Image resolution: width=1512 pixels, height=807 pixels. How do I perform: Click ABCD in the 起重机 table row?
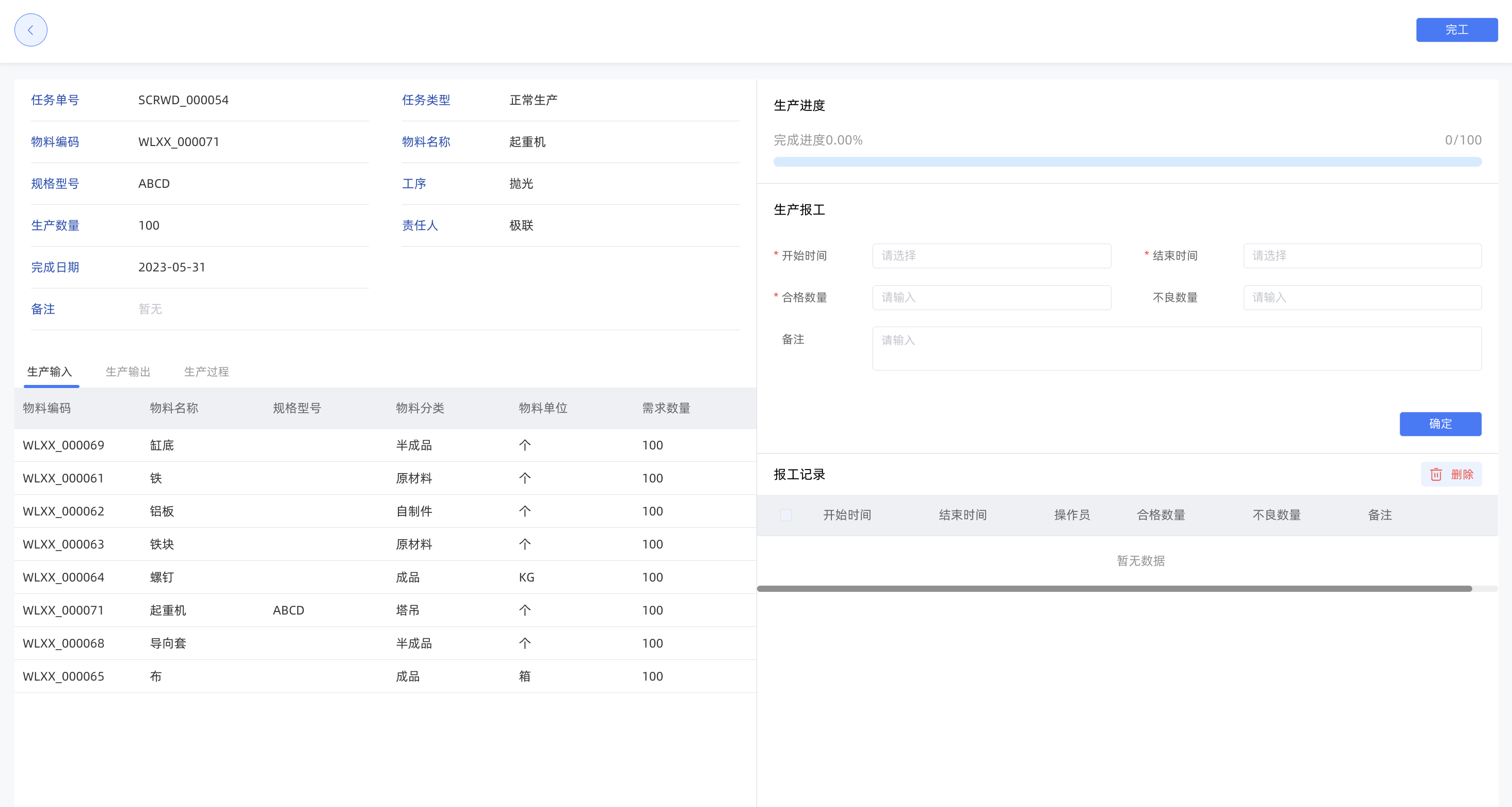289,610
